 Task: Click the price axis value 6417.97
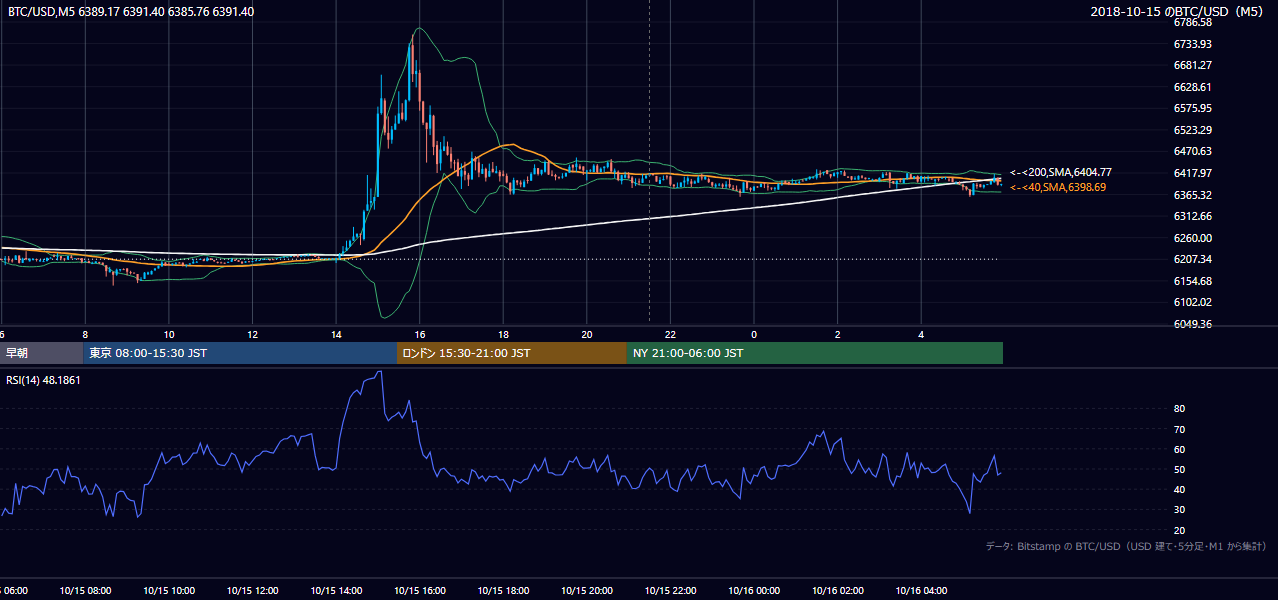[1193, 173]
